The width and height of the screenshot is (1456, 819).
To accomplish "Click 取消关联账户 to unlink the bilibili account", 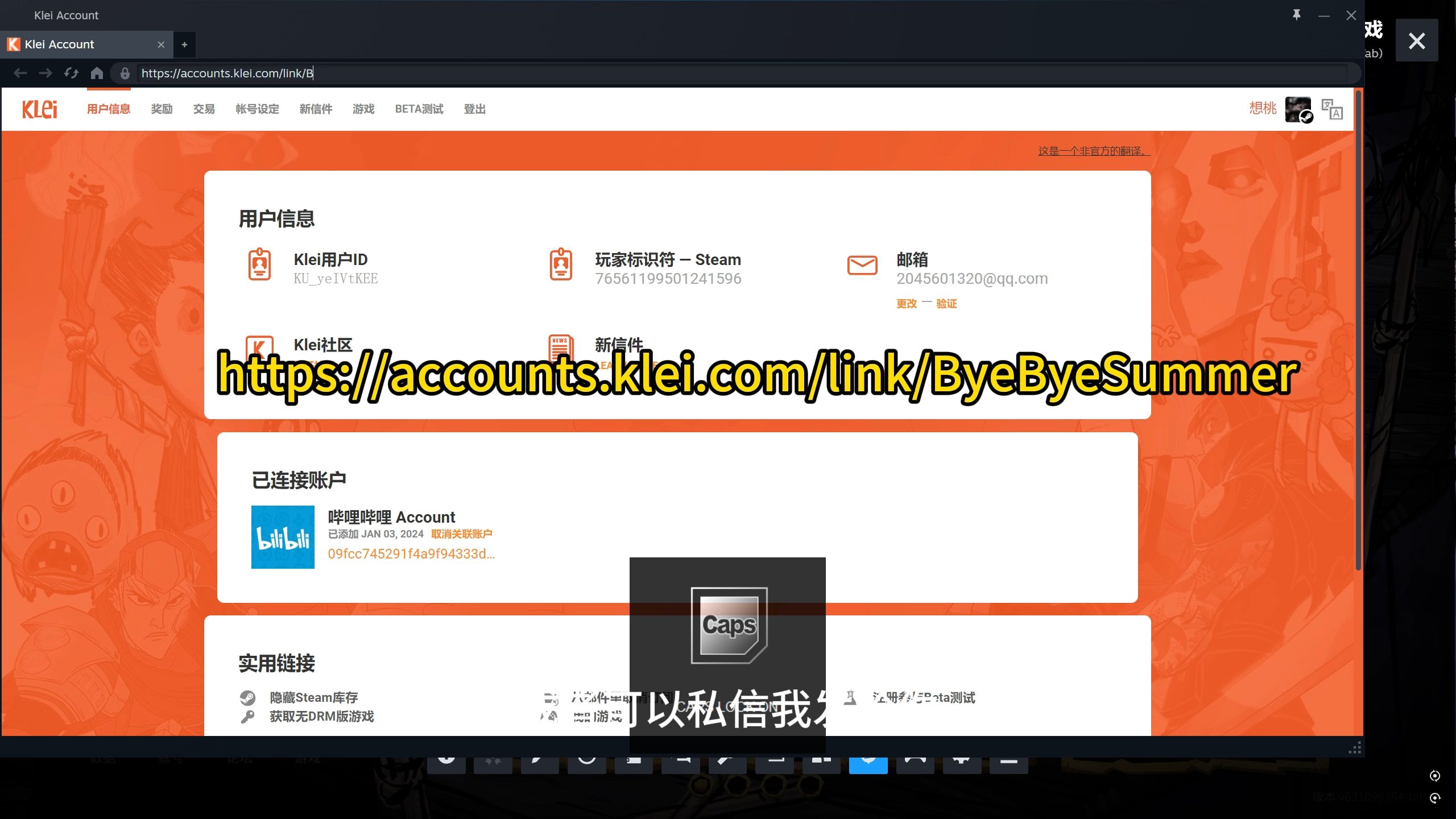I will [x=461, y=534].
